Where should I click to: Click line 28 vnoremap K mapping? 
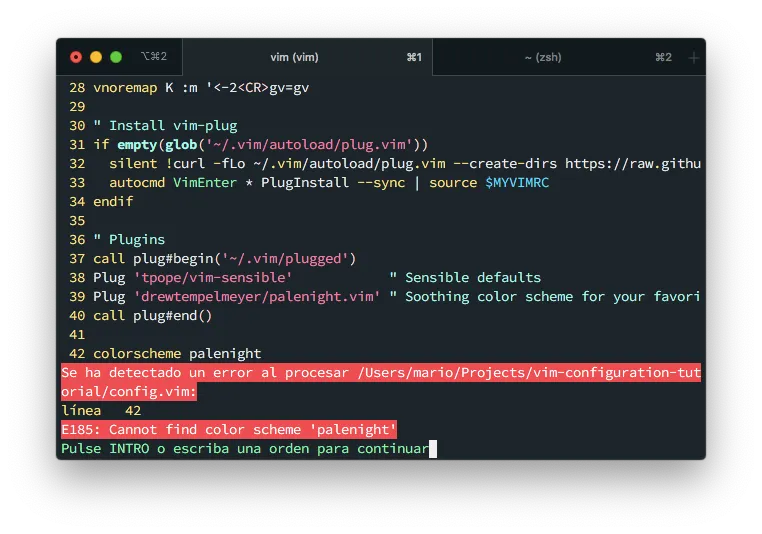[201, 87]
